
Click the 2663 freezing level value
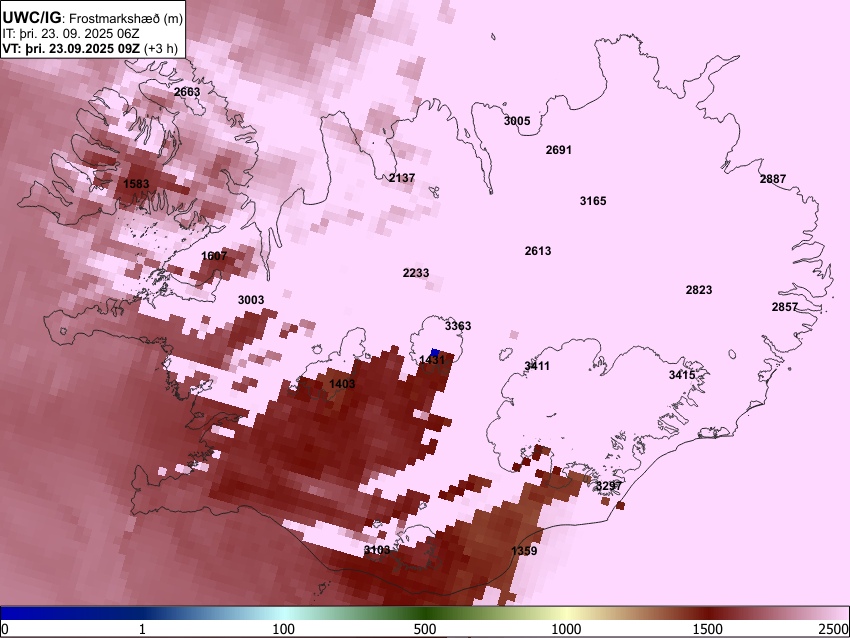click(x=187, y=92)
